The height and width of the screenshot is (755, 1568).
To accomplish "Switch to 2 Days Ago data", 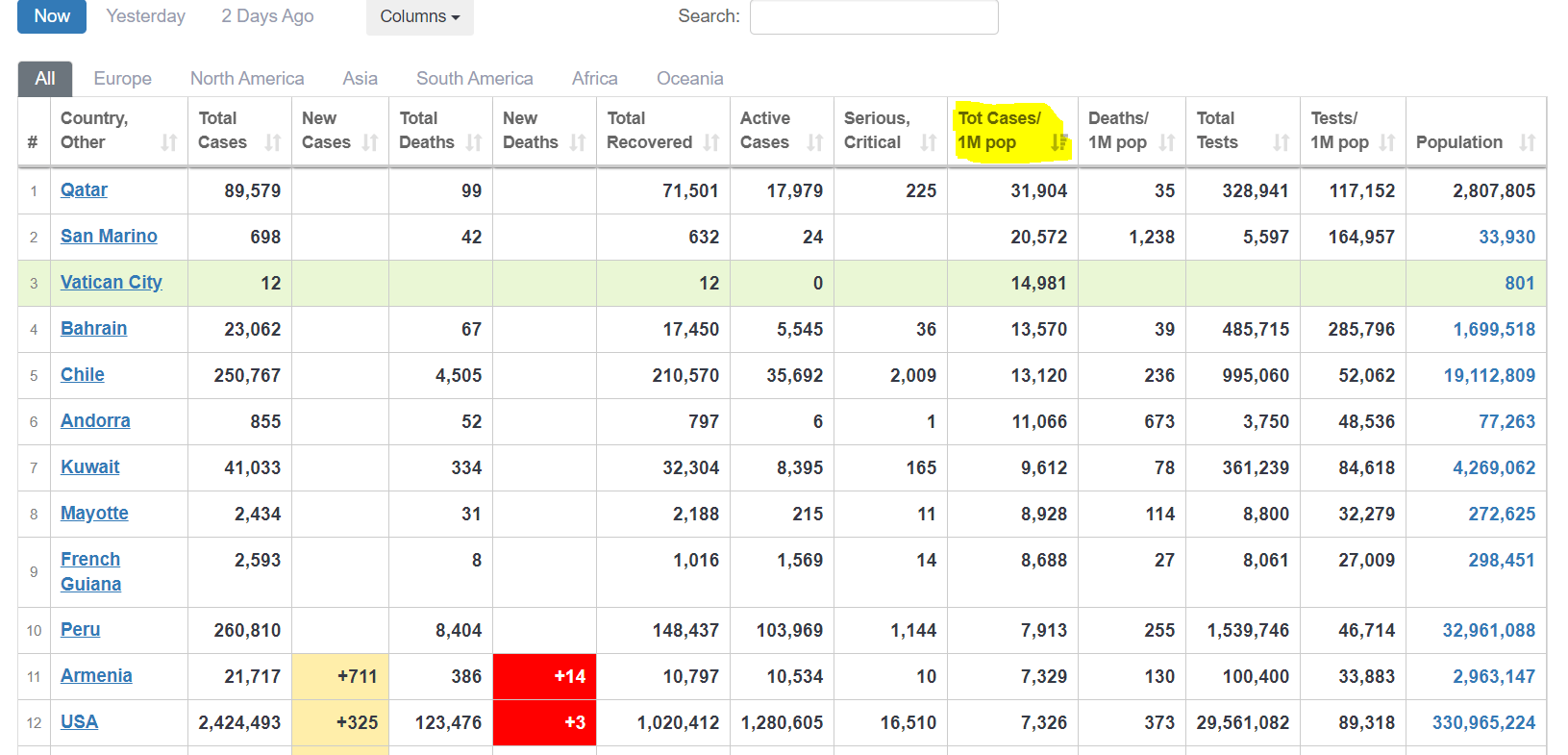I will point(267,16).
